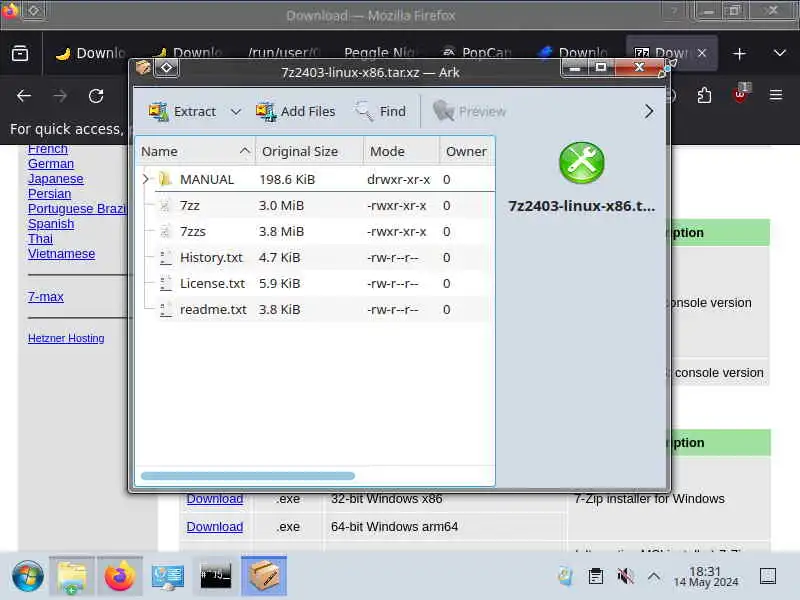Sort by the Name column header
Image resolution: width=800 pixels, height=600 pixels.
(x=196, y=152)
